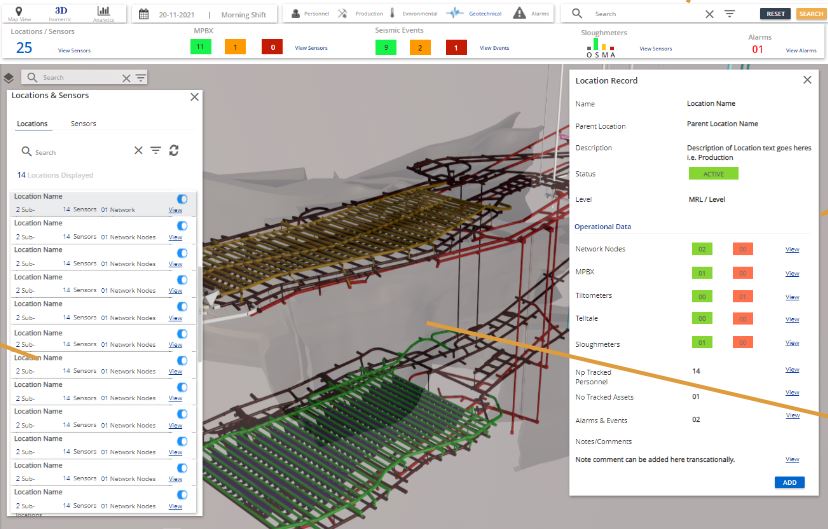The image size is (828, 529).
Task: Click the green Seismic Events badge 9
Action: pos(386,48)
